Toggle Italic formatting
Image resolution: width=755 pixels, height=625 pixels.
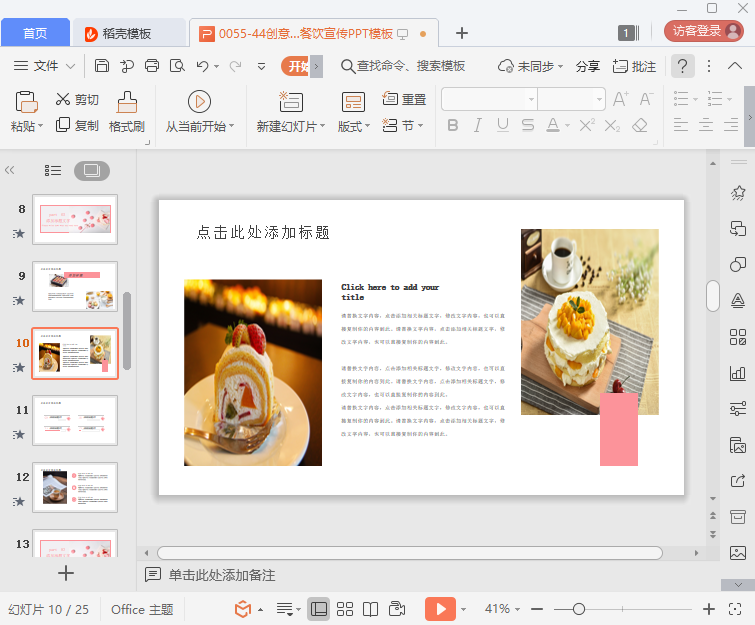[478, 126]
